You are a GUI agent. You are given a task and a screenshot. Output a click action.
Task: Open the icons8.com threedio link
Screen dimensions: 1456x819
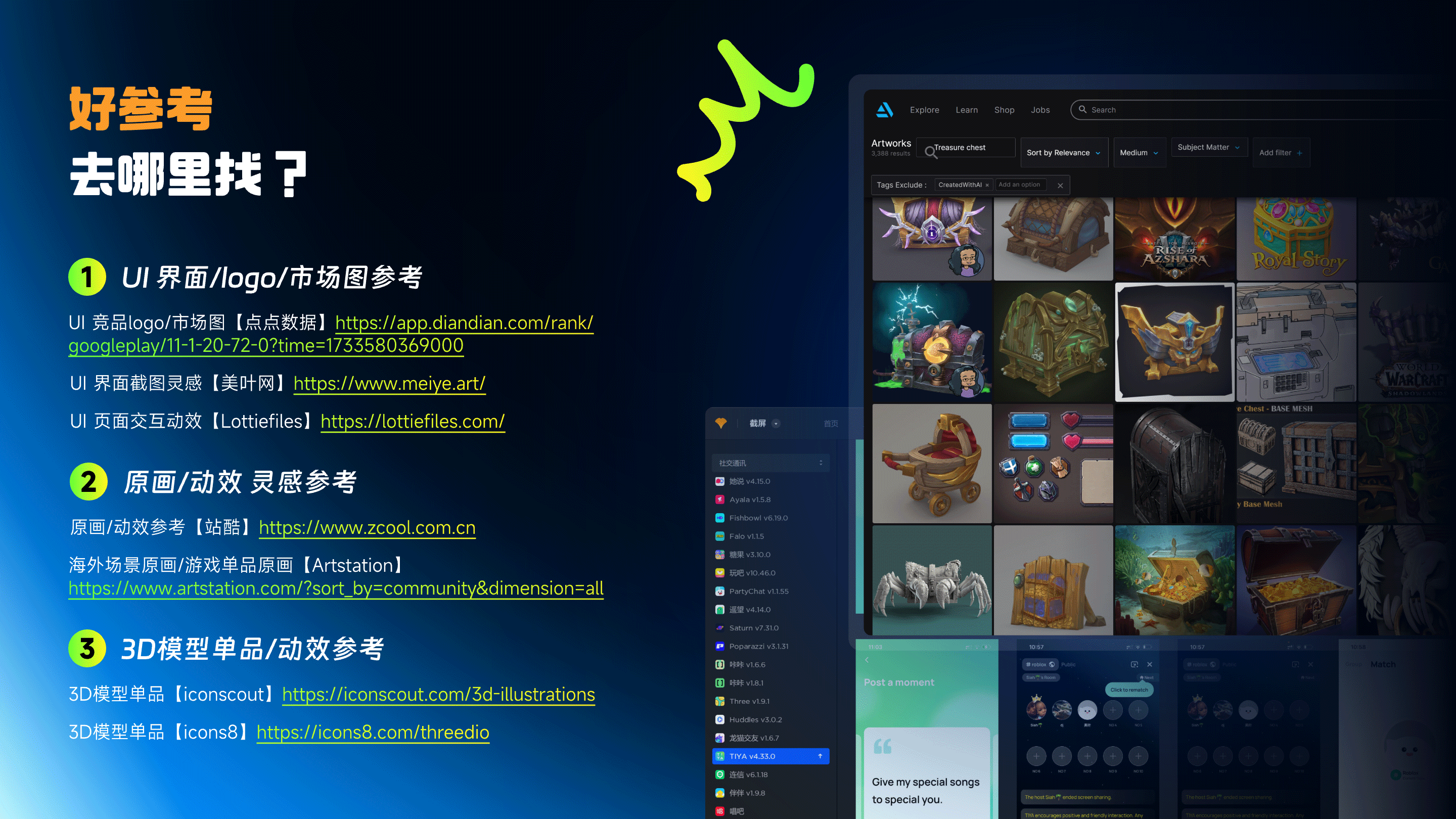click(x=373, y=732)
